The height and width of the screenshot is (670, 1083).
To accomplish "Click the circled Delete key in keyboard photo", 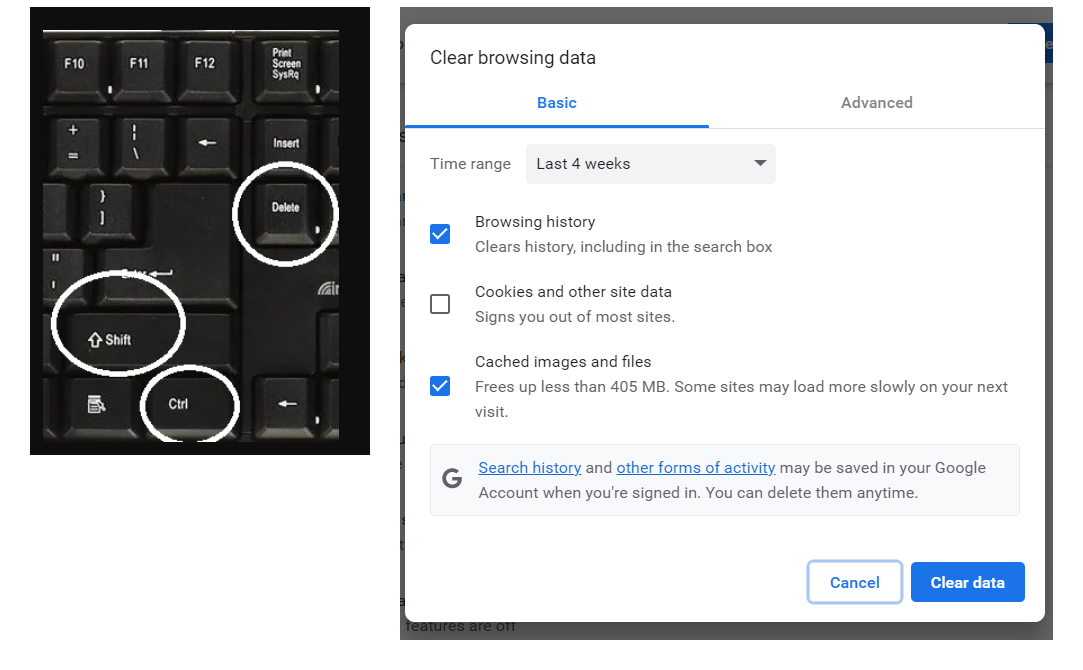I will point(285,209).
